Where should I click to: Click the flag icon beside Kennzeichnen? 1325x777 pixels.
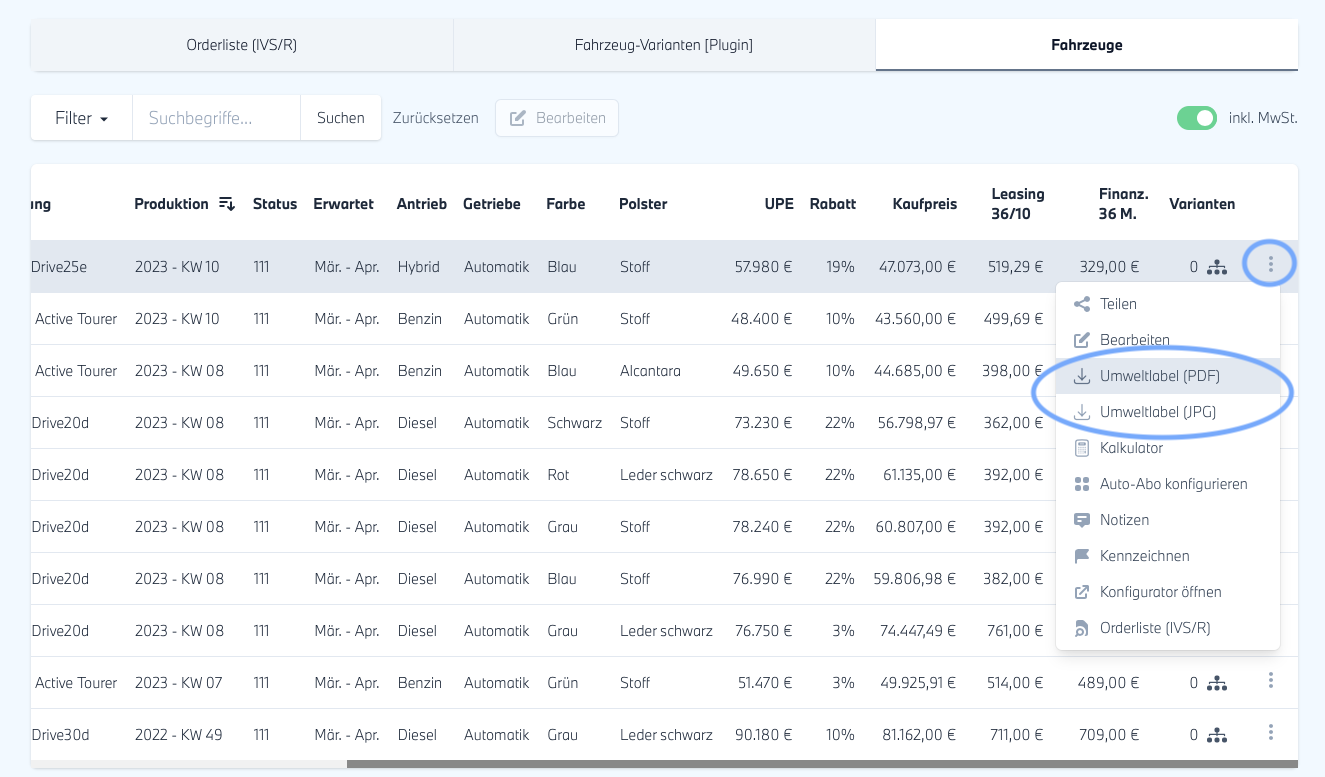(x=1081, y=556)
